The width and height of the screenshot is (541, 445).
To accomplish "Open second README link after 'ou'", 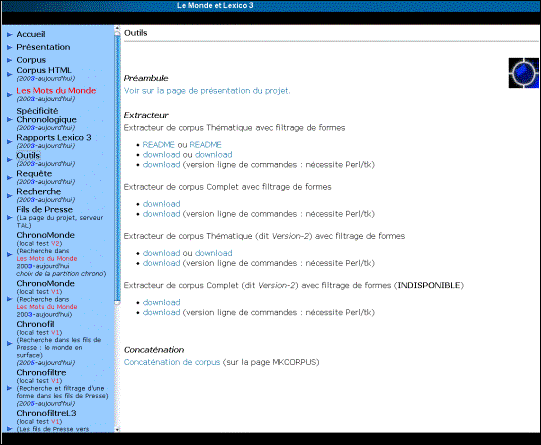I will pyautogui.click(x=205, y=145).
